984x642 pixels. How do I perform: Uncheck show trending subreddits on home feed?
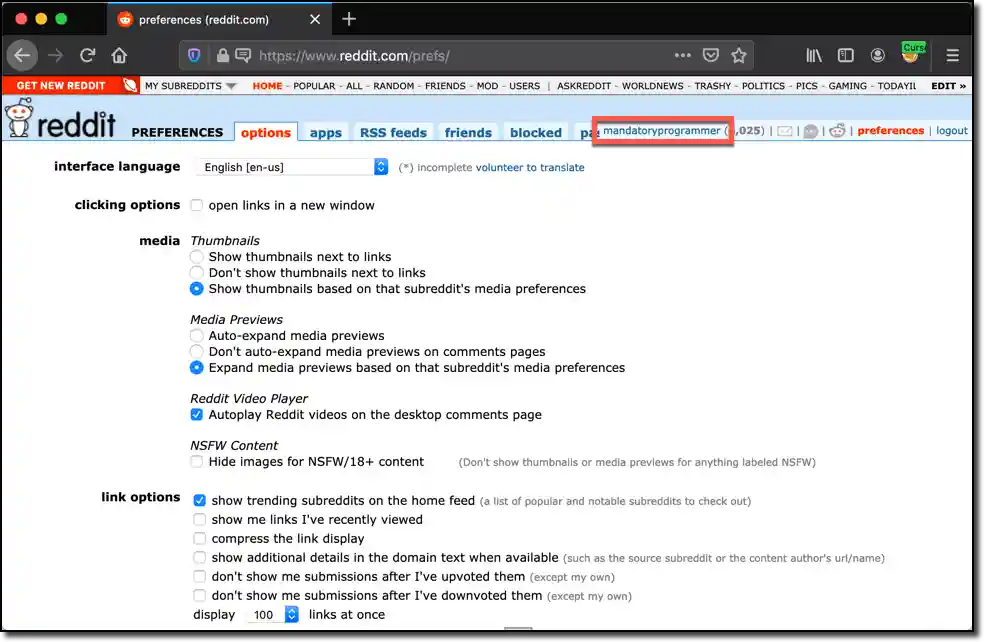click(x=200, y=501)
